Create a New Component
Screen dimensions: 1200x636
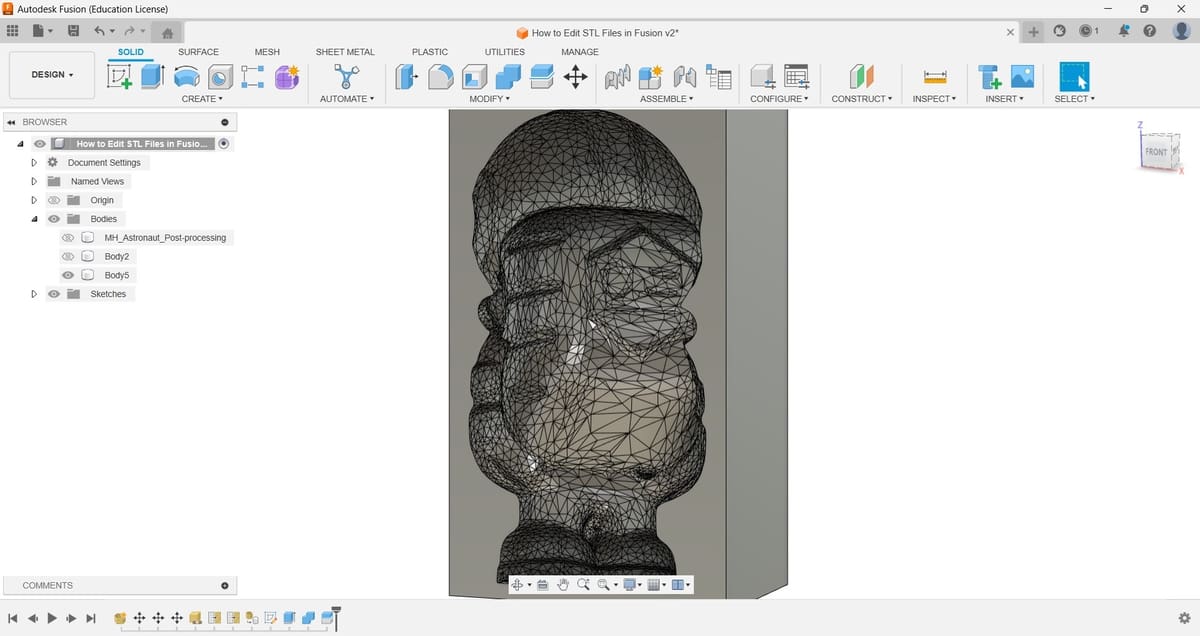pos(651,77)
